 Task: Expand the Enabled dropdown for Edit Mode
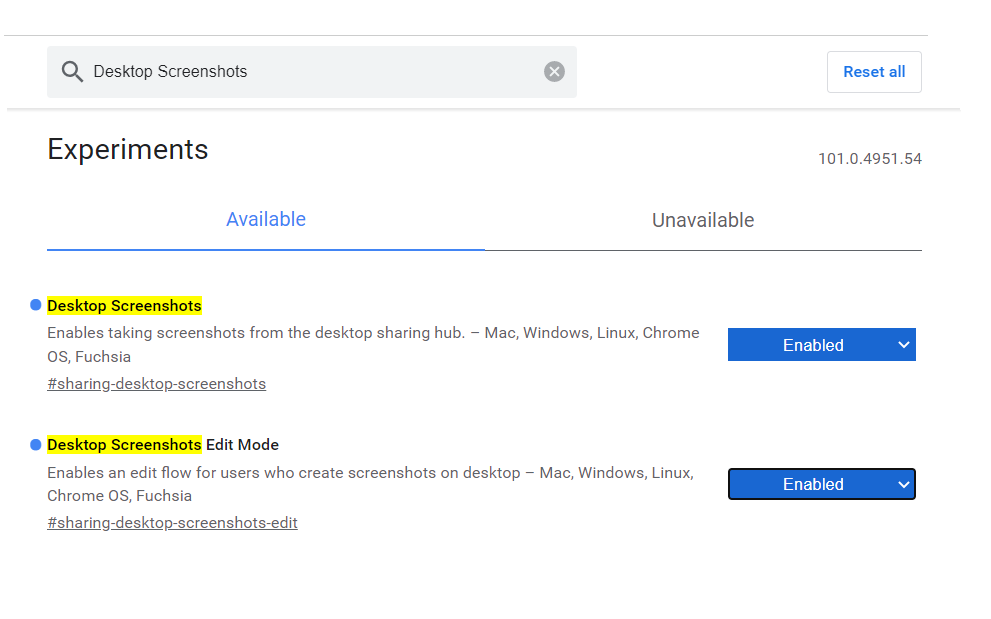pyautogui.click(x=813, y=484)
